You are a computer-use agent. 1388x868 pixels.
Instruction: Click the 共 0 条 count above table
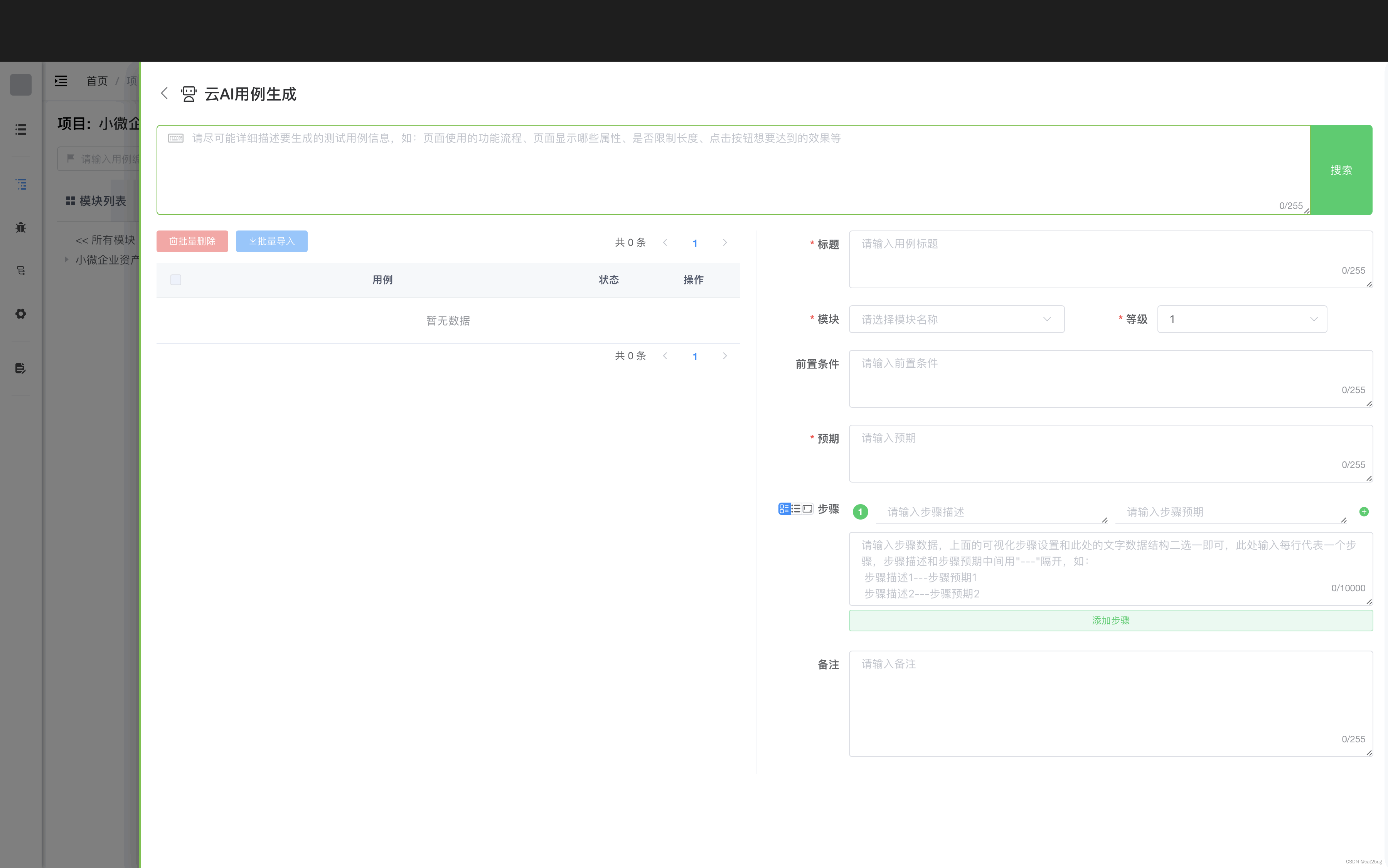(x=630, y=242)
